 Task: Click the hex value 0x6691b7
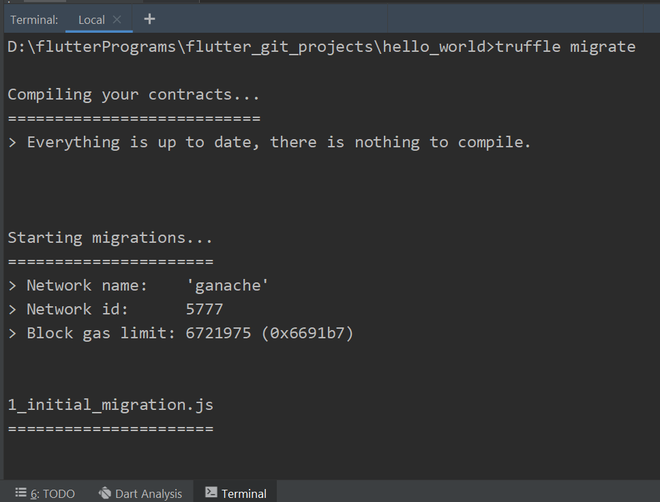(x=307, y=333)
